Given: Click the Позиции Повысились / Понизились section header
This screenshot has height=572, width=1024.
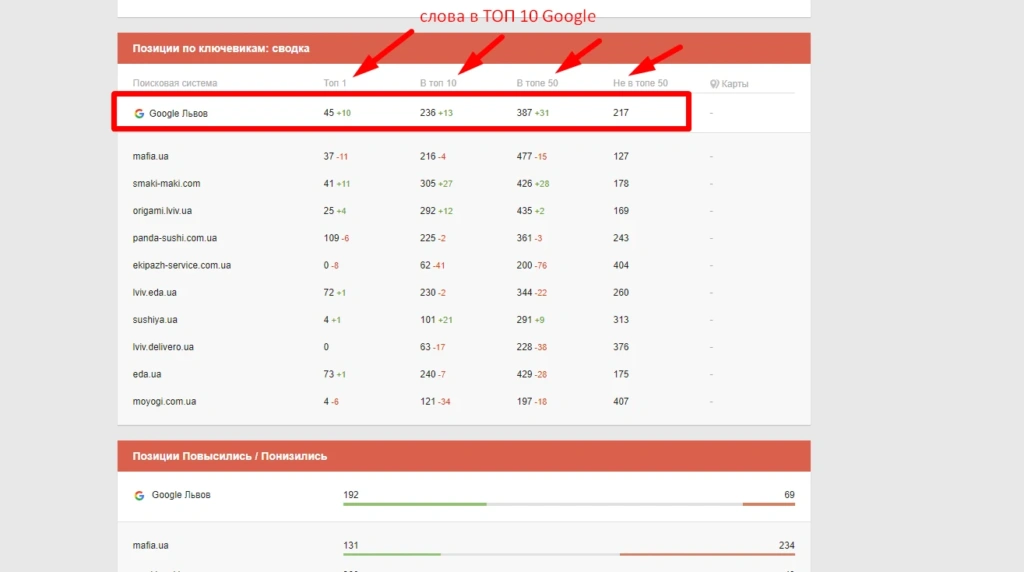Looking at the screenshot, I should click(x=464, y=456).
